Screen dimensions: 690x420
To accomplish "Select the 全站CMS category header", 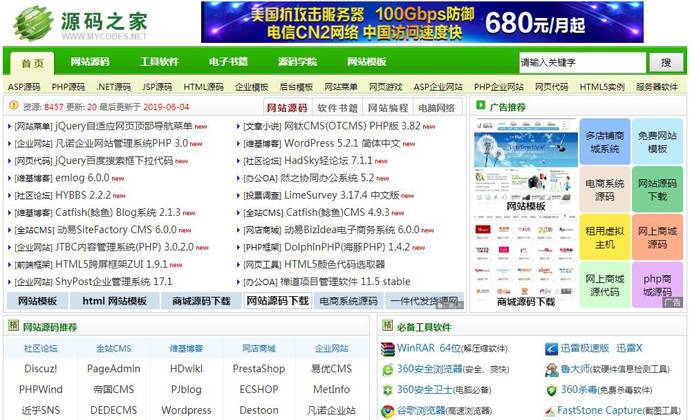I will pos(114,348).
